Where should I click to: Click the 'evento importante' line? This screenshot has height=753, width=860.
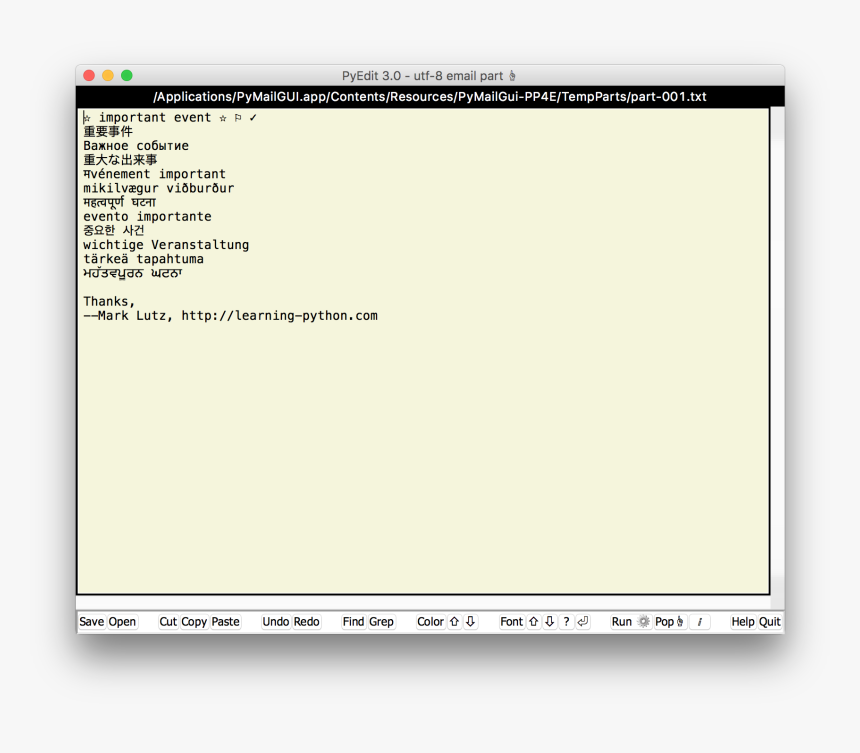(147, 217)
